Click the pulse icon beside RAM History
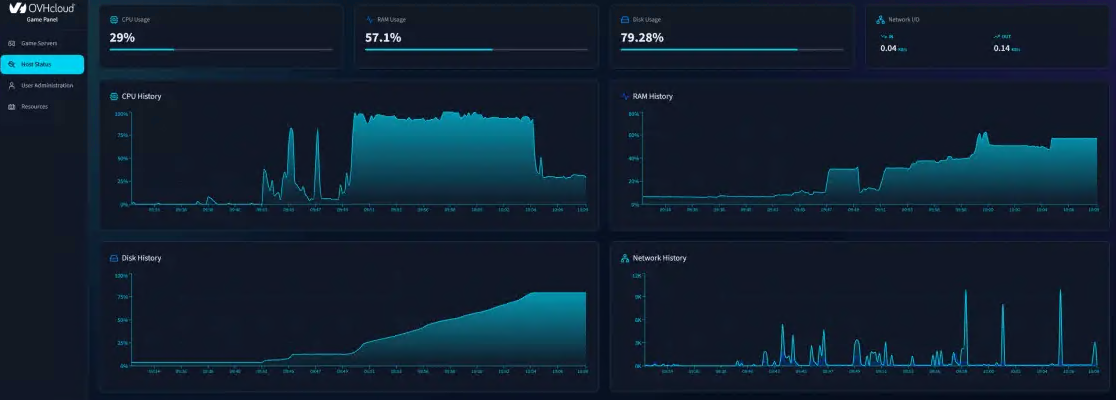1116x400 pixels. (625, 97)
